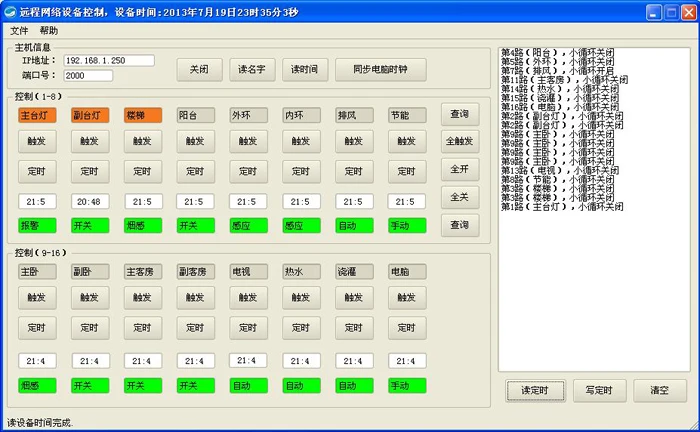Click the 同步电脑时钟 button
This screenshot has height=432, width=700.
[380, 70]
